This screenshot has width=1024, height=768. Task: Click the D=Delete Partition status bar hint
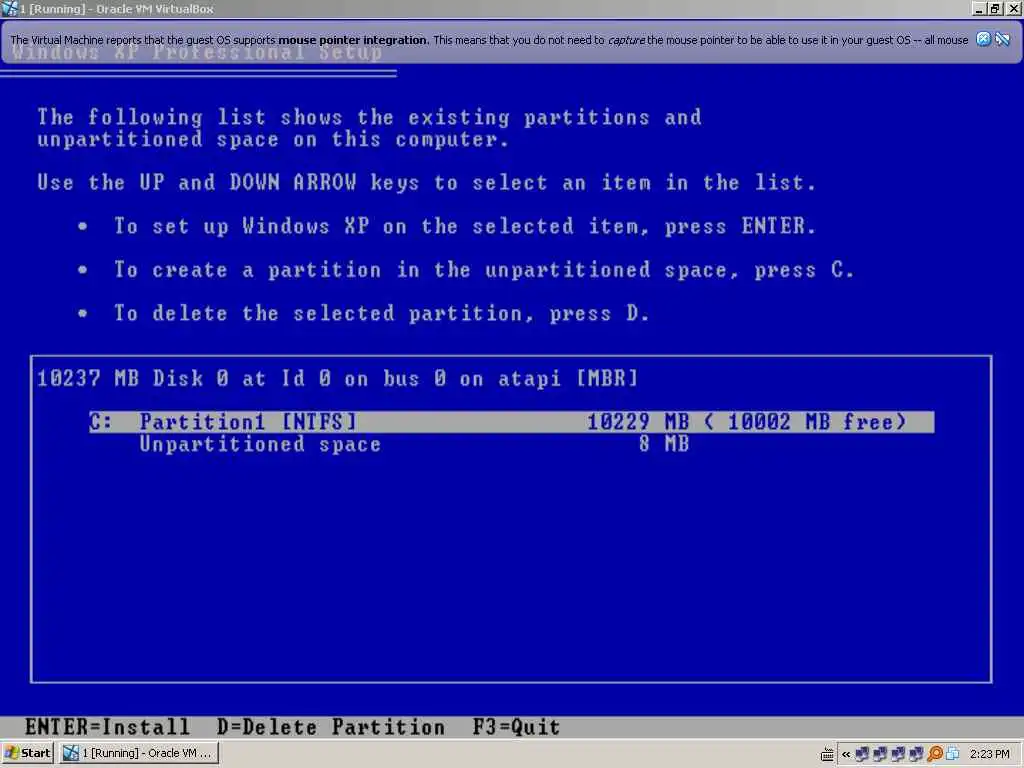pyautogui.click(x=330, y=727)
